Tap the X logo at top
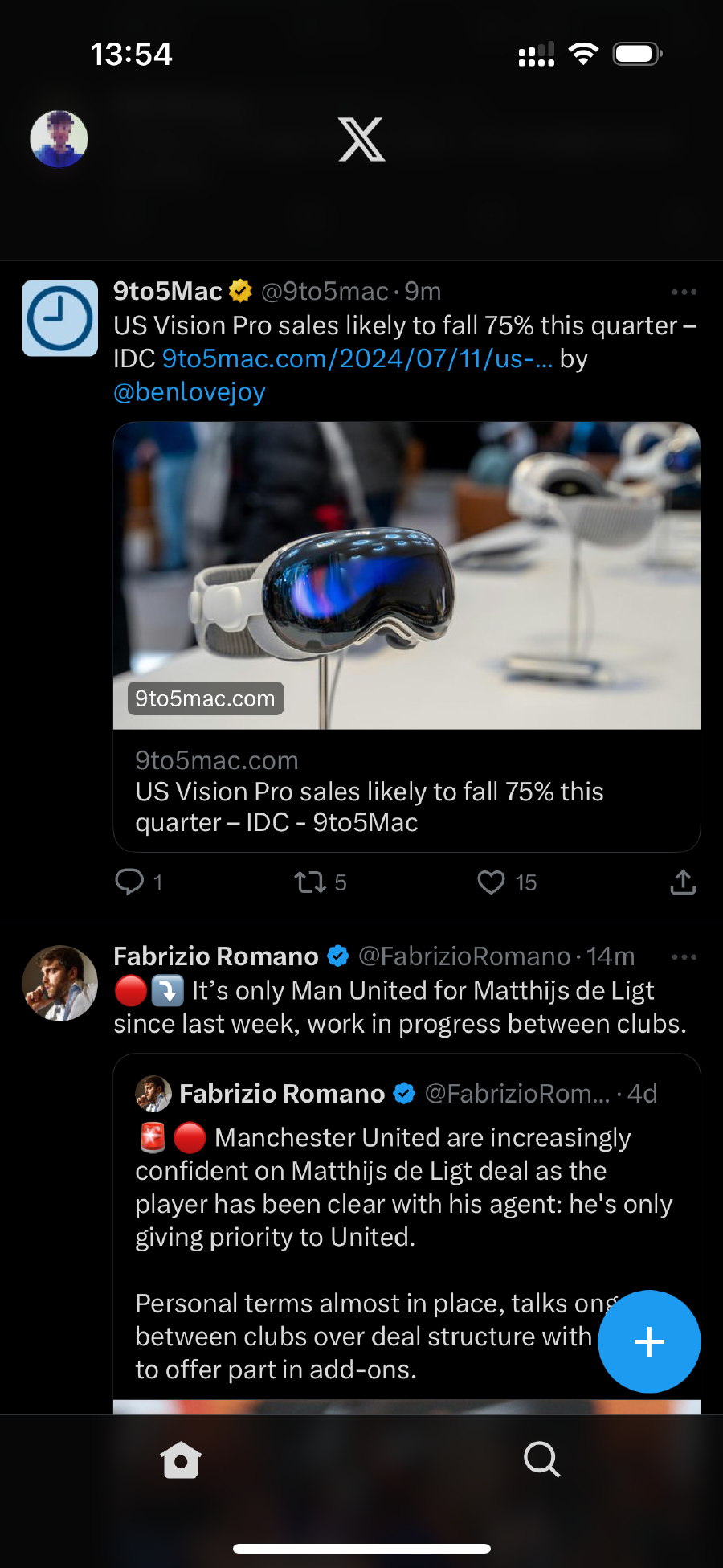This screenshot has height=1568, width=723. [361, 140]
